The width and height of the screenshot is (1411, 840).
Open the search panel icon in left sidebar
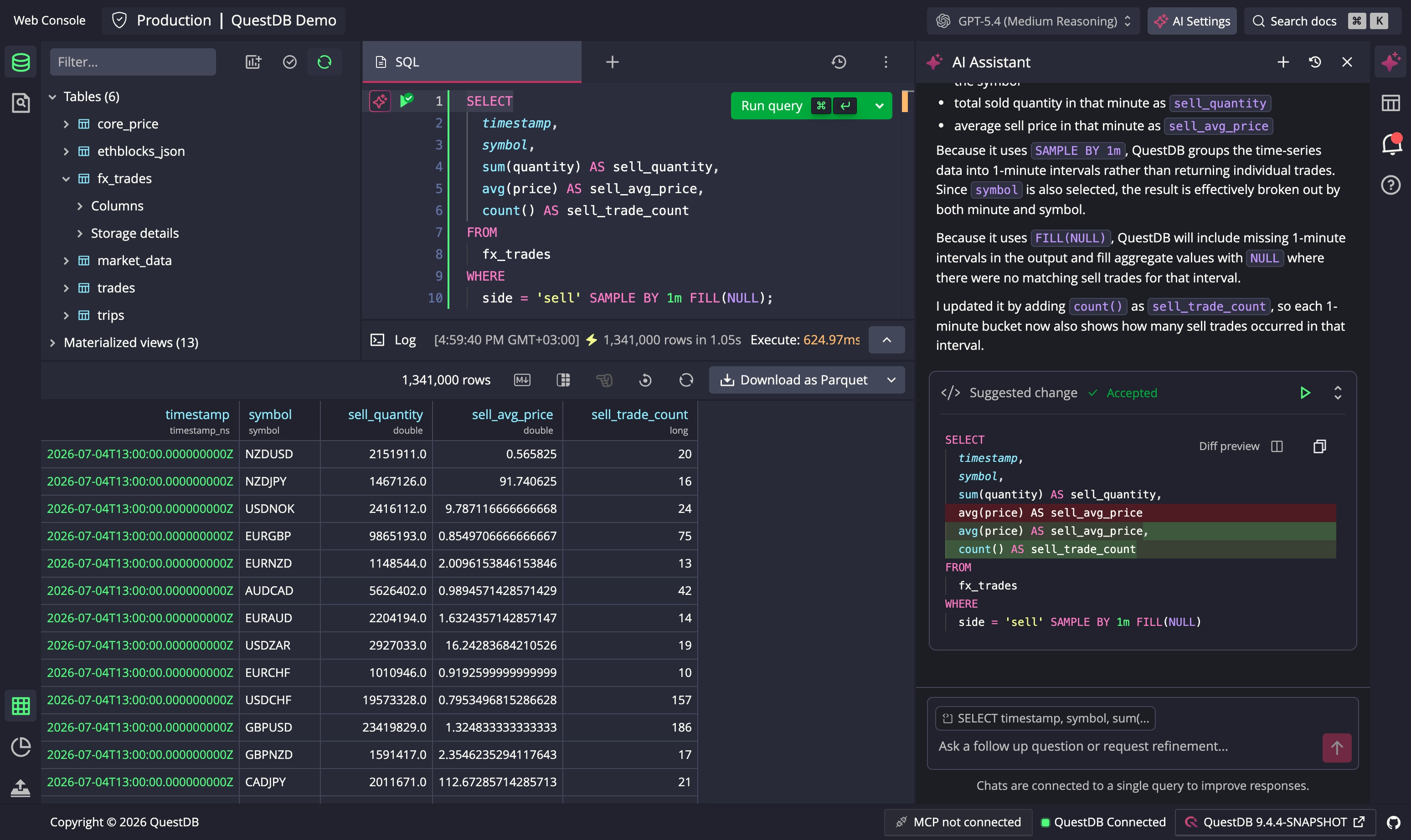(x=21, y=102)
